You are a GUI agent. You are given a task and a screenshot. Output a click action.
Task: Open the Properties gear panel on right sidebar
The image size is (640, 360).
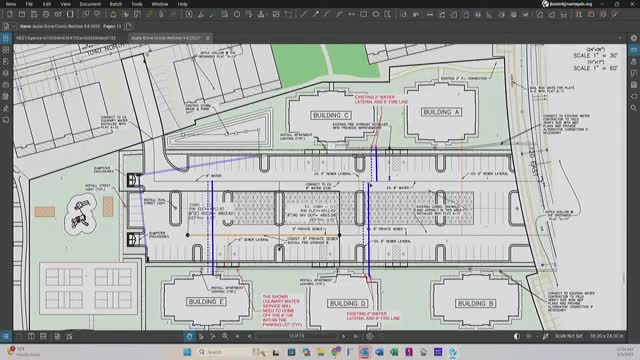(634, 38)
